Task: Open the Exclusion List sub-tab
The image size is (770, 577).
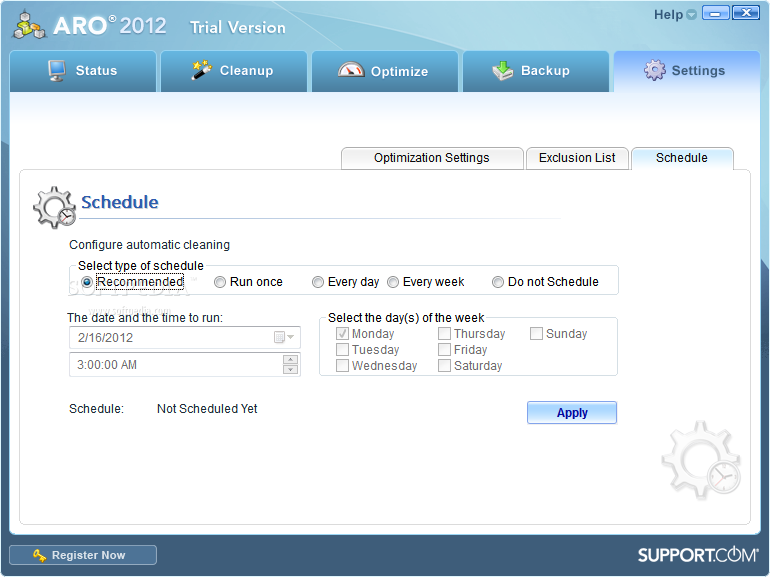Action: (577, 158)
